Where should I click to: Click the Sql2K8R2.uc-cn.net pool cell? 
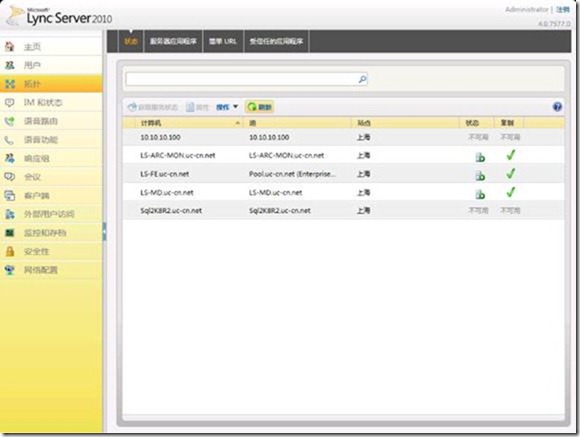coord(280,211)
